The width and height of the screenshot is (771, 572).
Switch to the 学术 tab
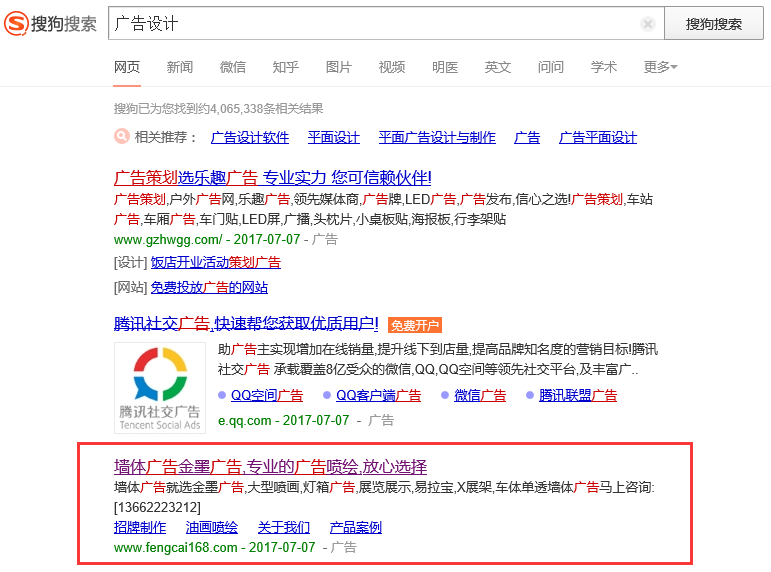coord(604,67)
